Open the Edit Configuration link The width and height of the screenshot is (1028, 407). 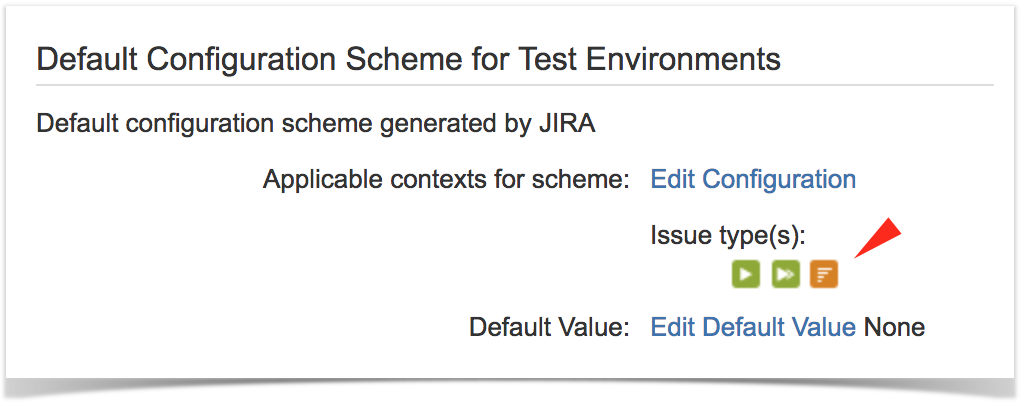point(753,179)
